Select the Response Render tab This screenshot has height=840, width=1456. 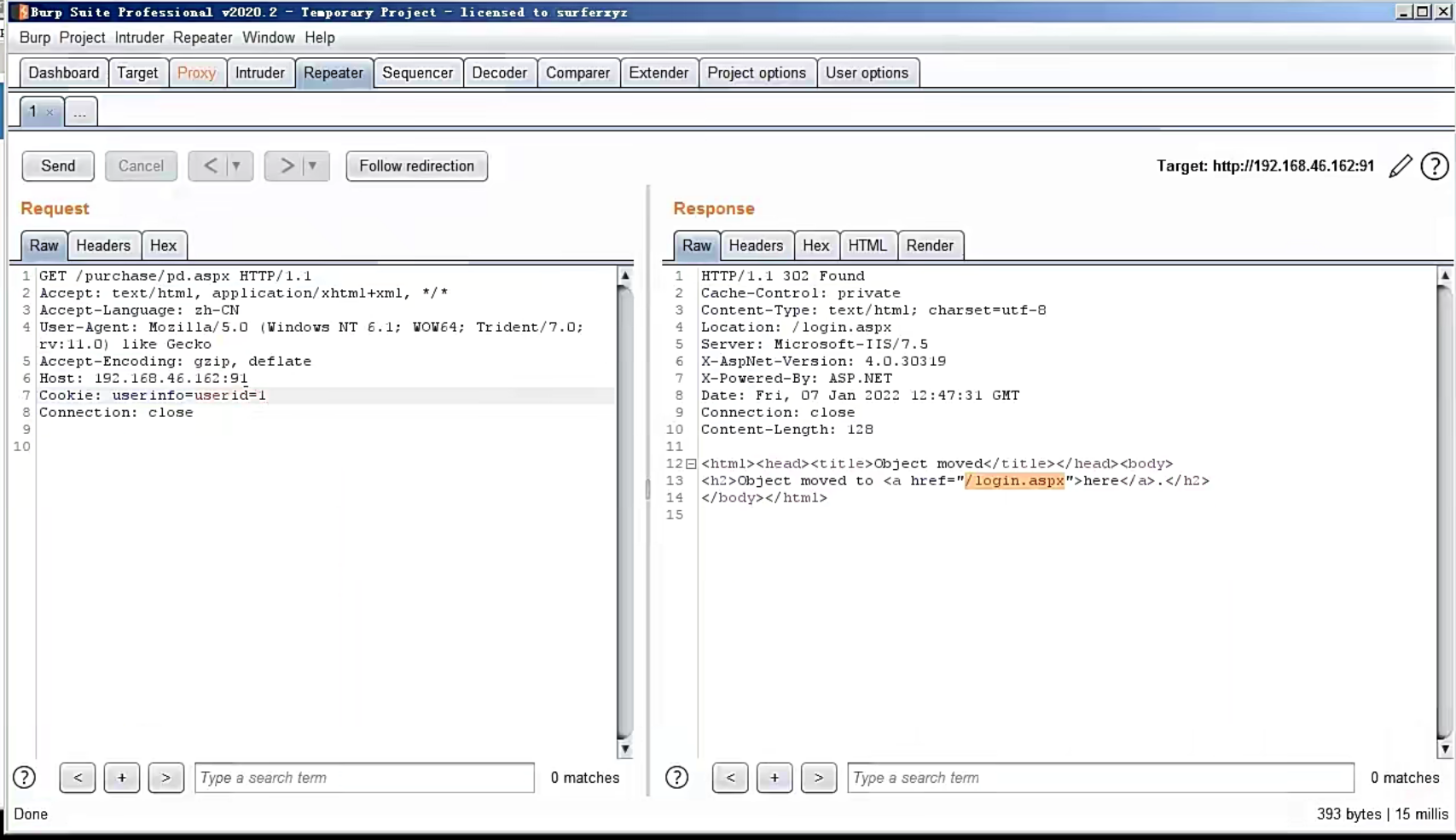click(930, 246)
